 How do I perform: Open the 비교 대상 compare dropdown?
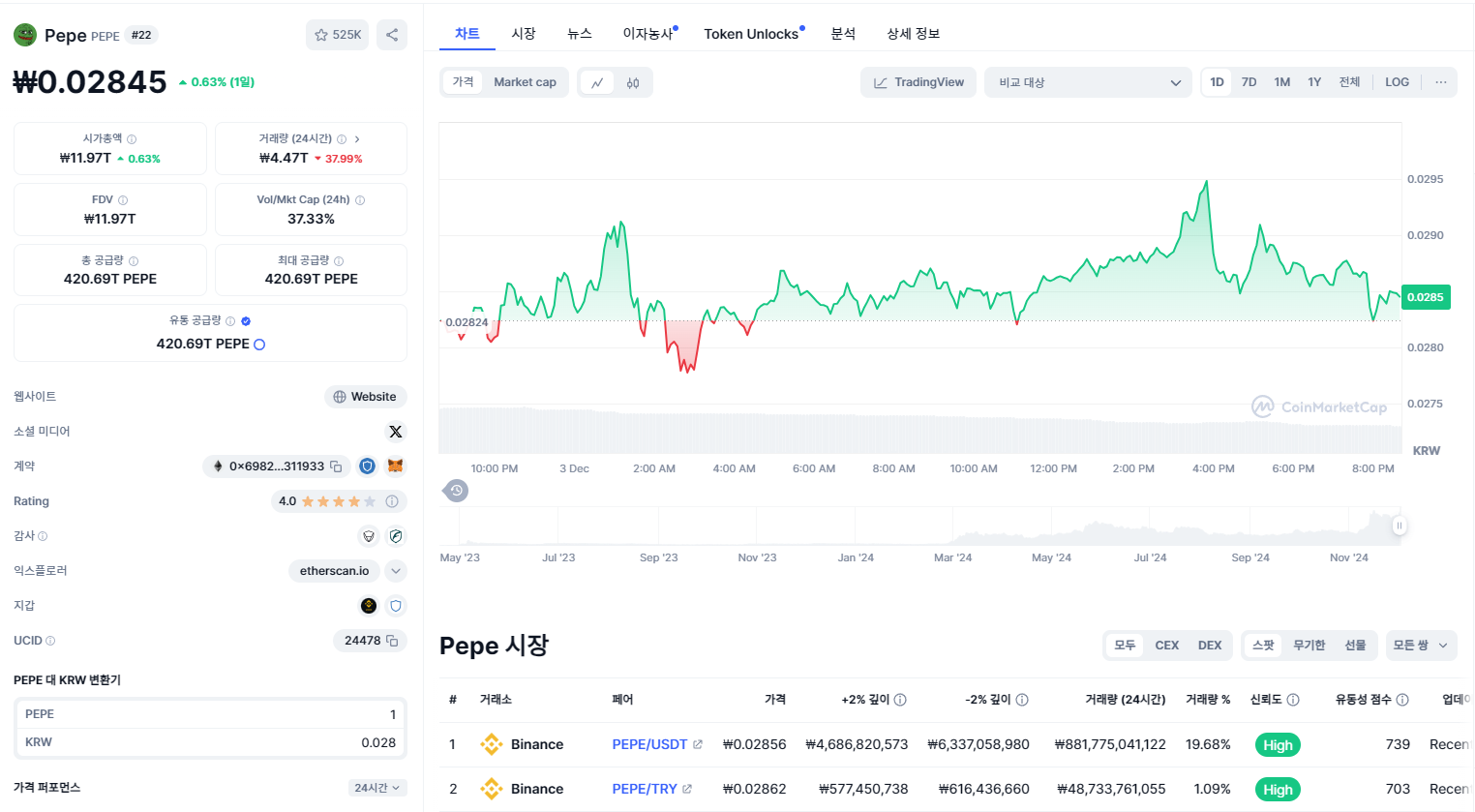coord(1088,82)
